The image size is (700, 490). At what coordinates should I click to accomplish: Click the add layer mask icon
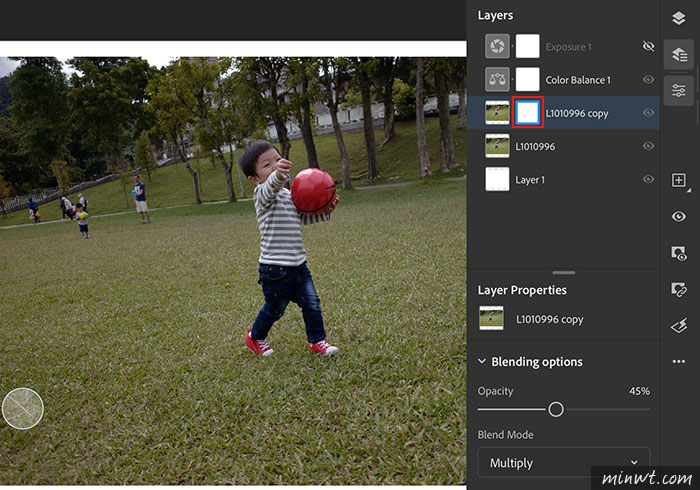tap(679, 253)
